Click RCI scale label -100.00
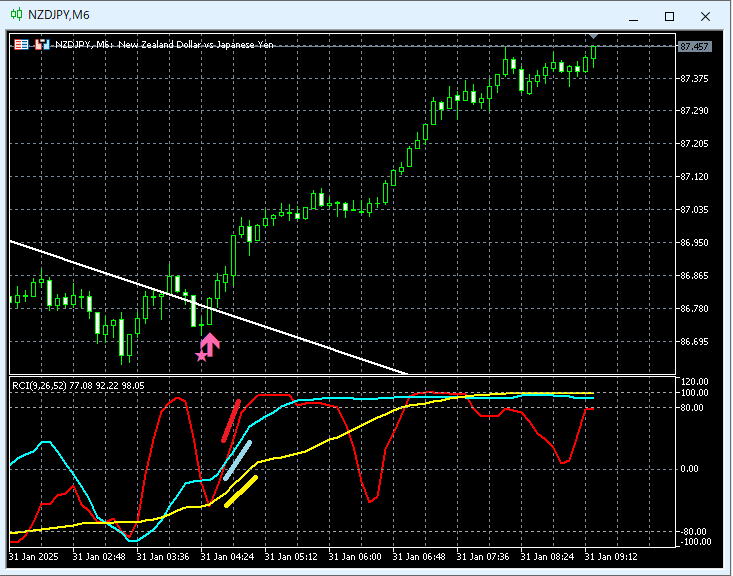 tap(695, 542)
